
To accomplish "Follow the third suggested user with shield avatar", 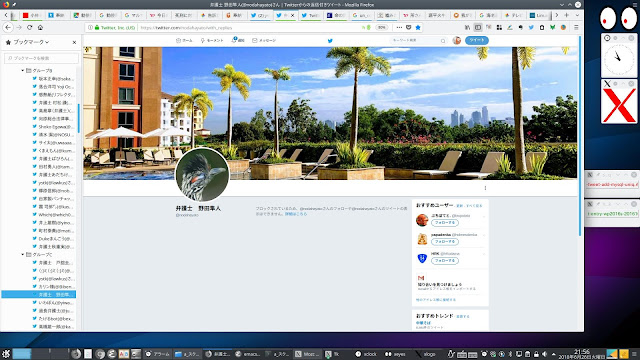I will (445, 260).
